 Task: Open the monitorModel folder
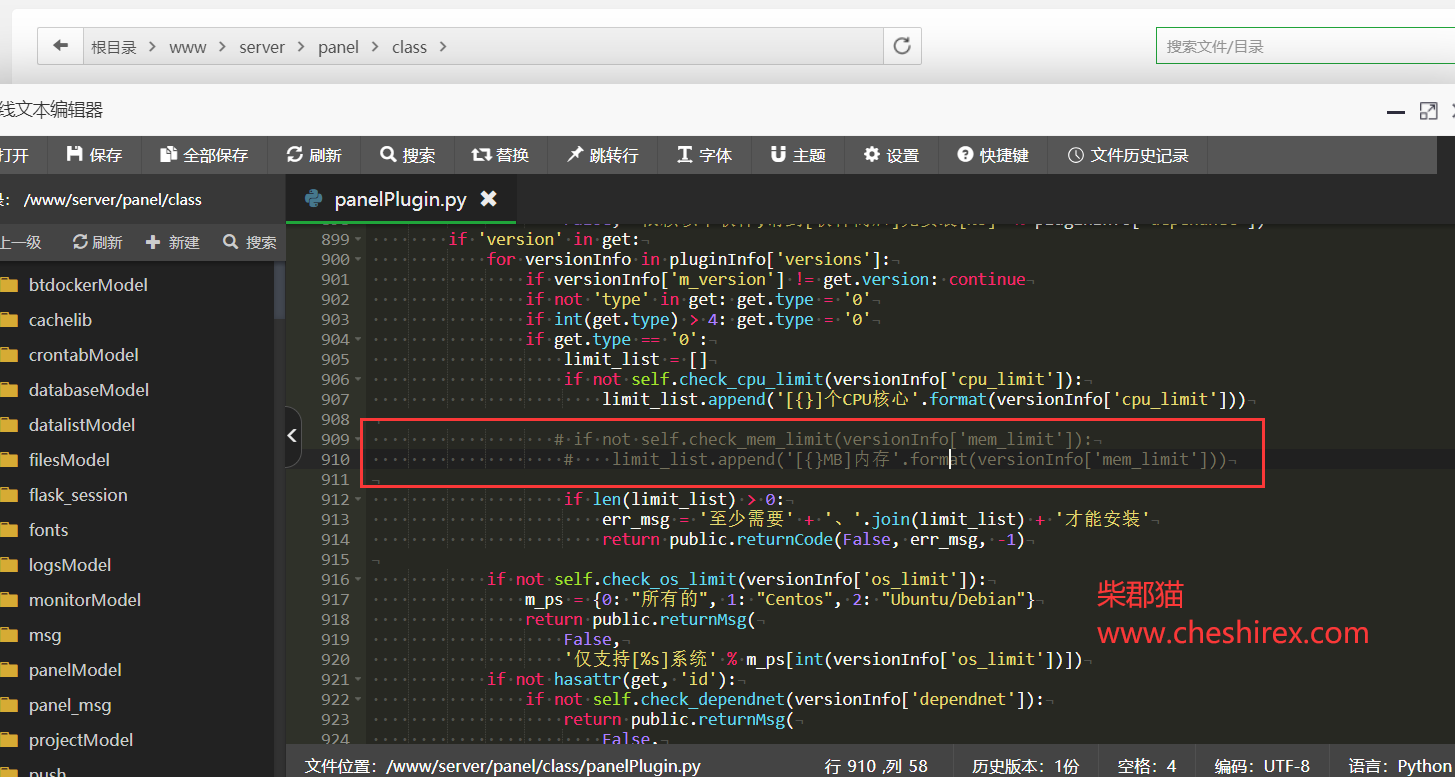click(x=85, y=600)
